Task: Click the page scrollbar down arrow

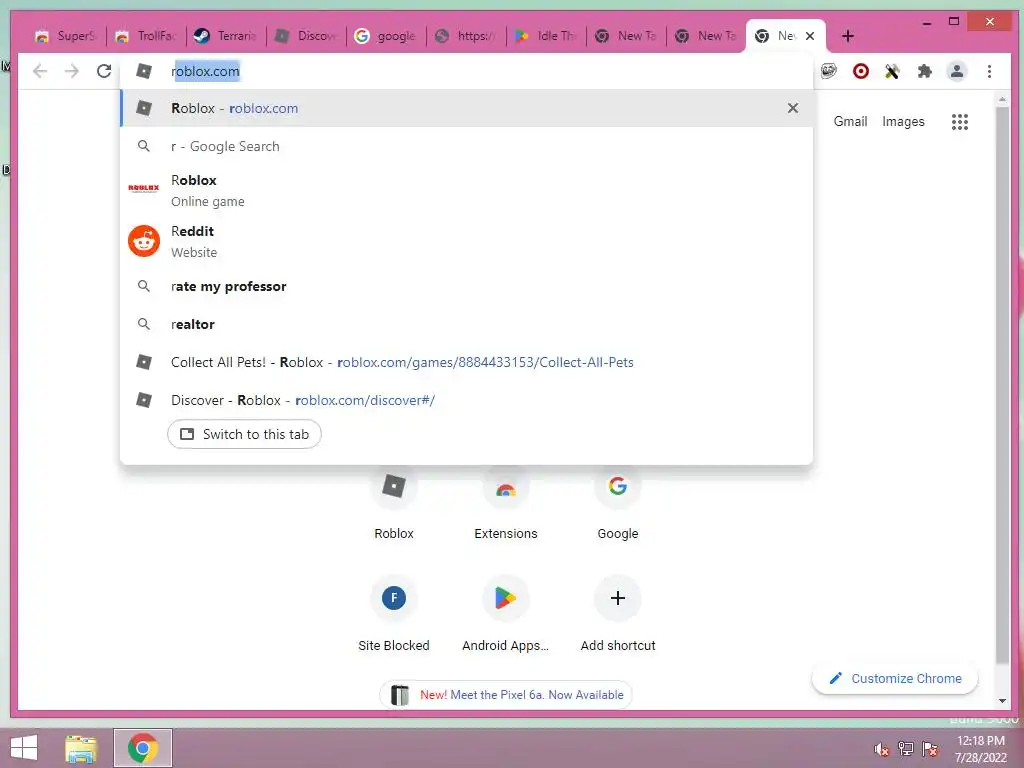Action: pos(1002,701)
